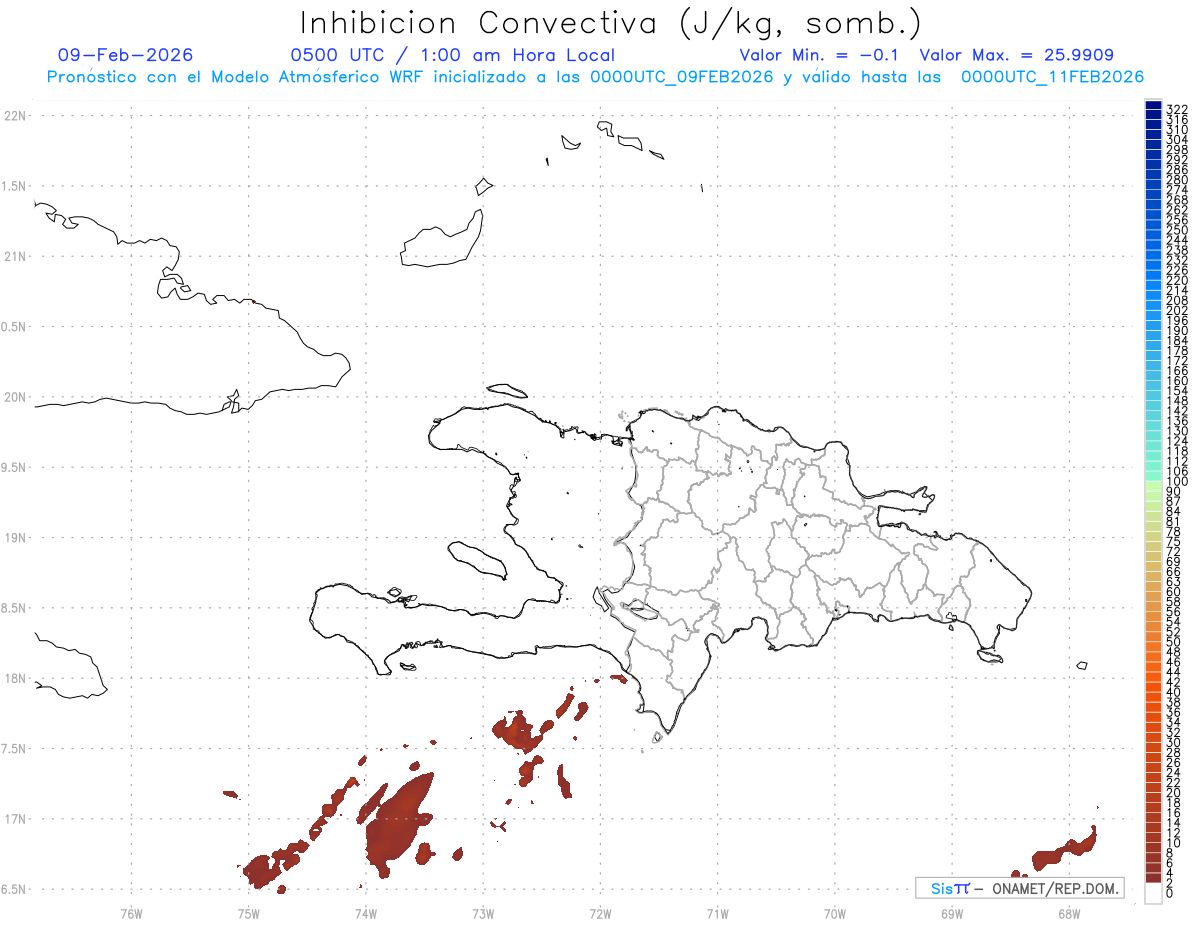Screen dimensions: 1200x927
Task: Click the '322' color scale label
Action: (x=1177, y=108)
